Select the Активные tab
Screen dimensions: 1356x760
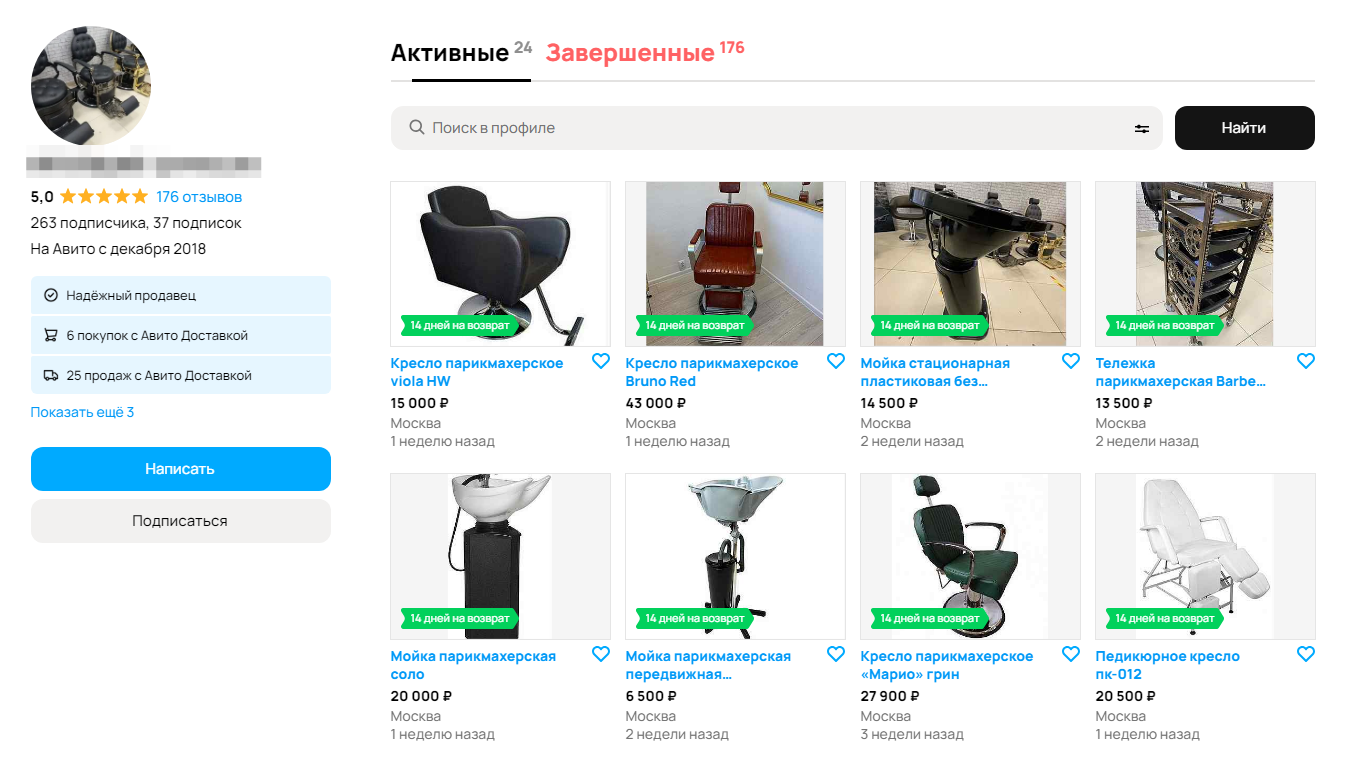(450, 53)
